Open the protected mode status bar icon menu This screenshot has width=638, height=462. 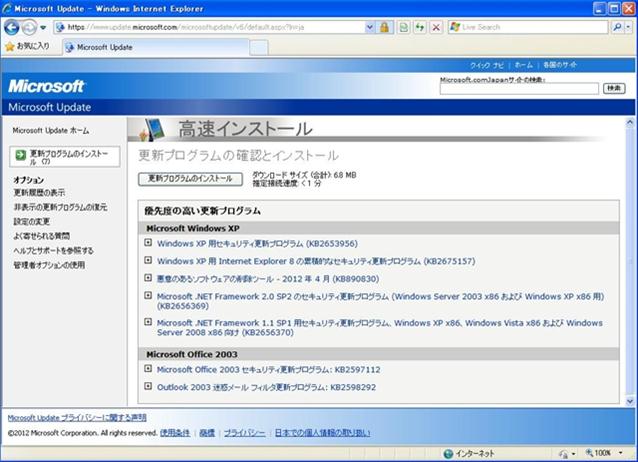tap(568, 453)
